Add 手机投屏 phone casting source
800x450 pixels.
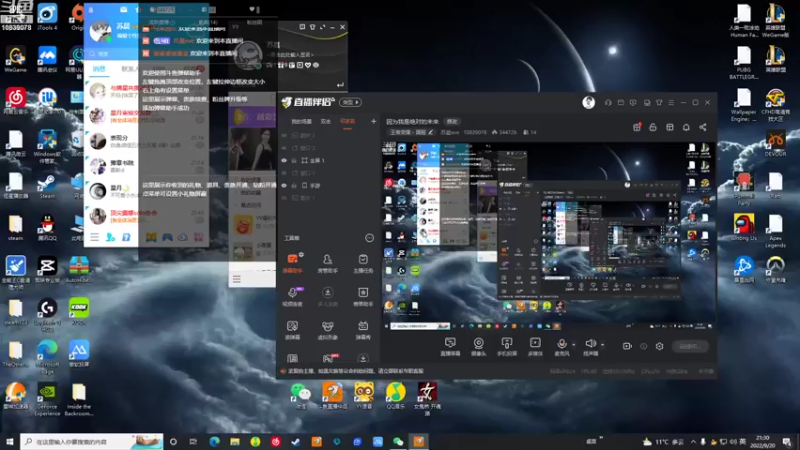point(507,346)
